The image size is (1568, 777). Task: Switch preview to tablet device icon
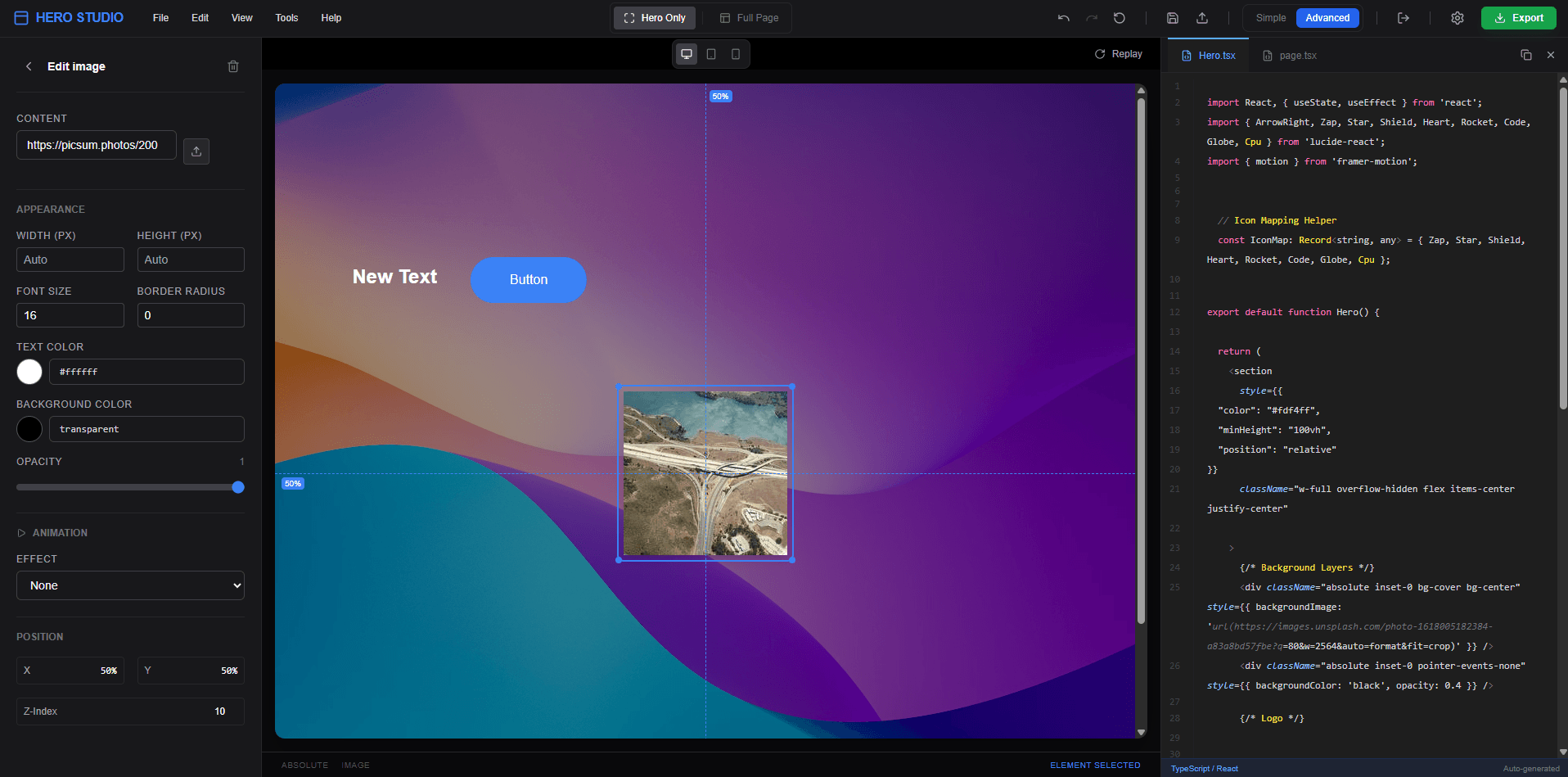(711, 54)
